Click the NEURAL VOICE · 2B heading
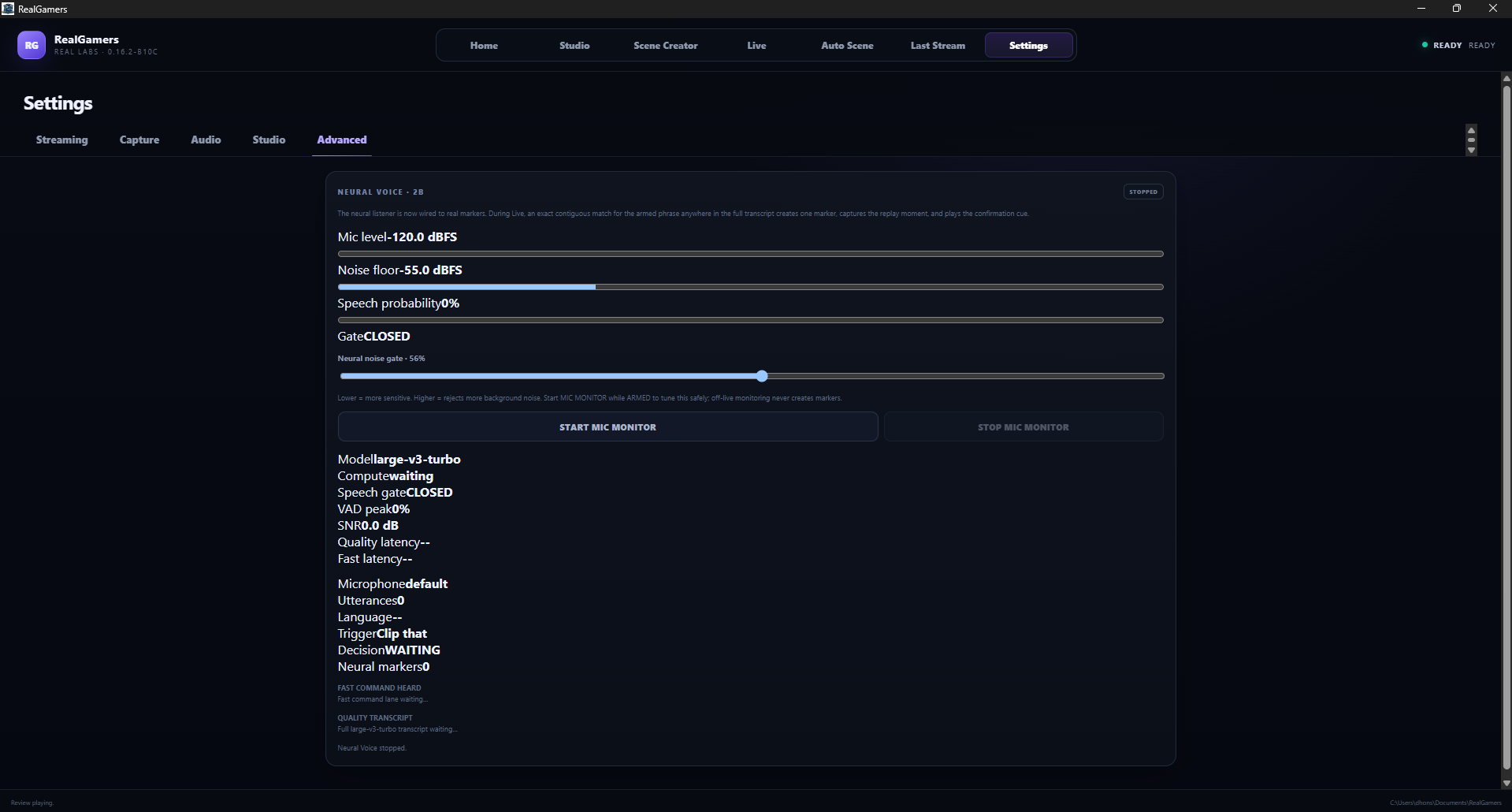Image resolution: width=1512 pixels, height=812 pixels. (381, 192)
